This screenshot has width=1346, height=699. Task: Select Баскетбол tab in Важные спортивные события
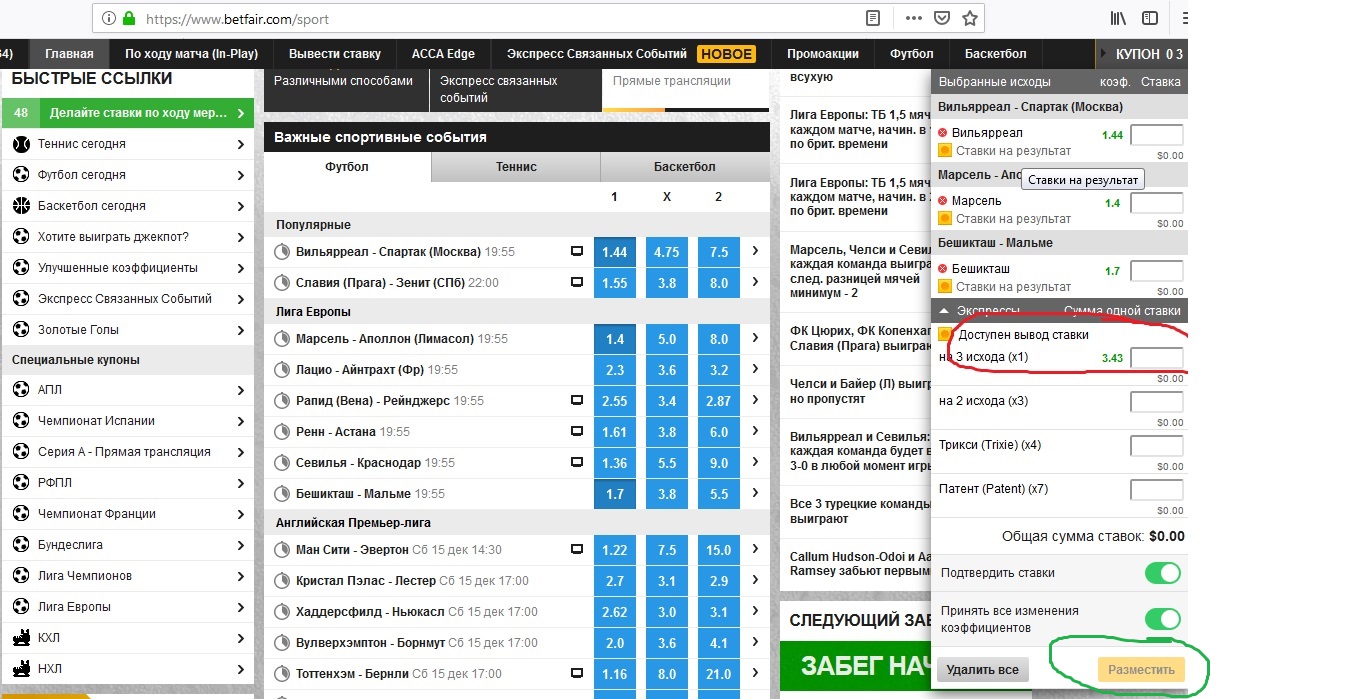[685, 167]
